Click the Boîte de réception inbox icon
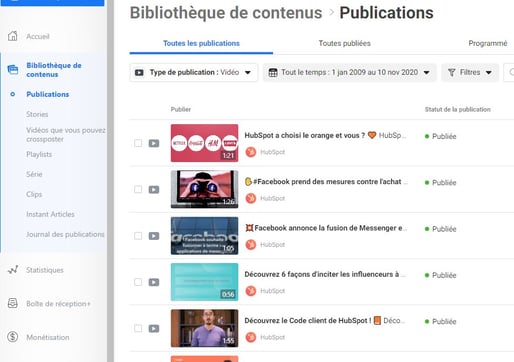Screen dimensions: 514x362 (13, 303)
